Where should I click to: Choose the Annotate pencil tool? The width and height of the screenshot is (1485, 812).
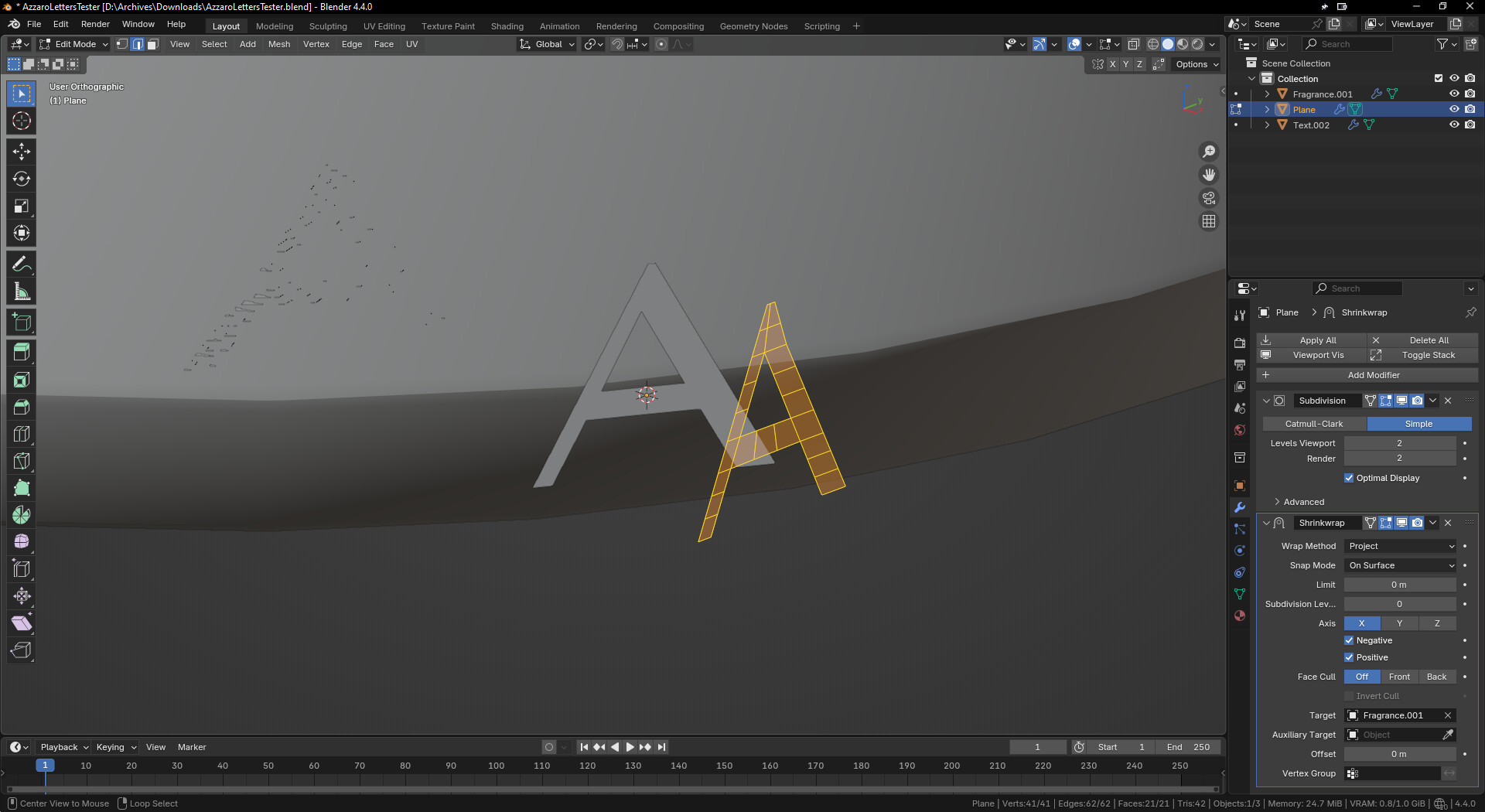coord(22,264)
